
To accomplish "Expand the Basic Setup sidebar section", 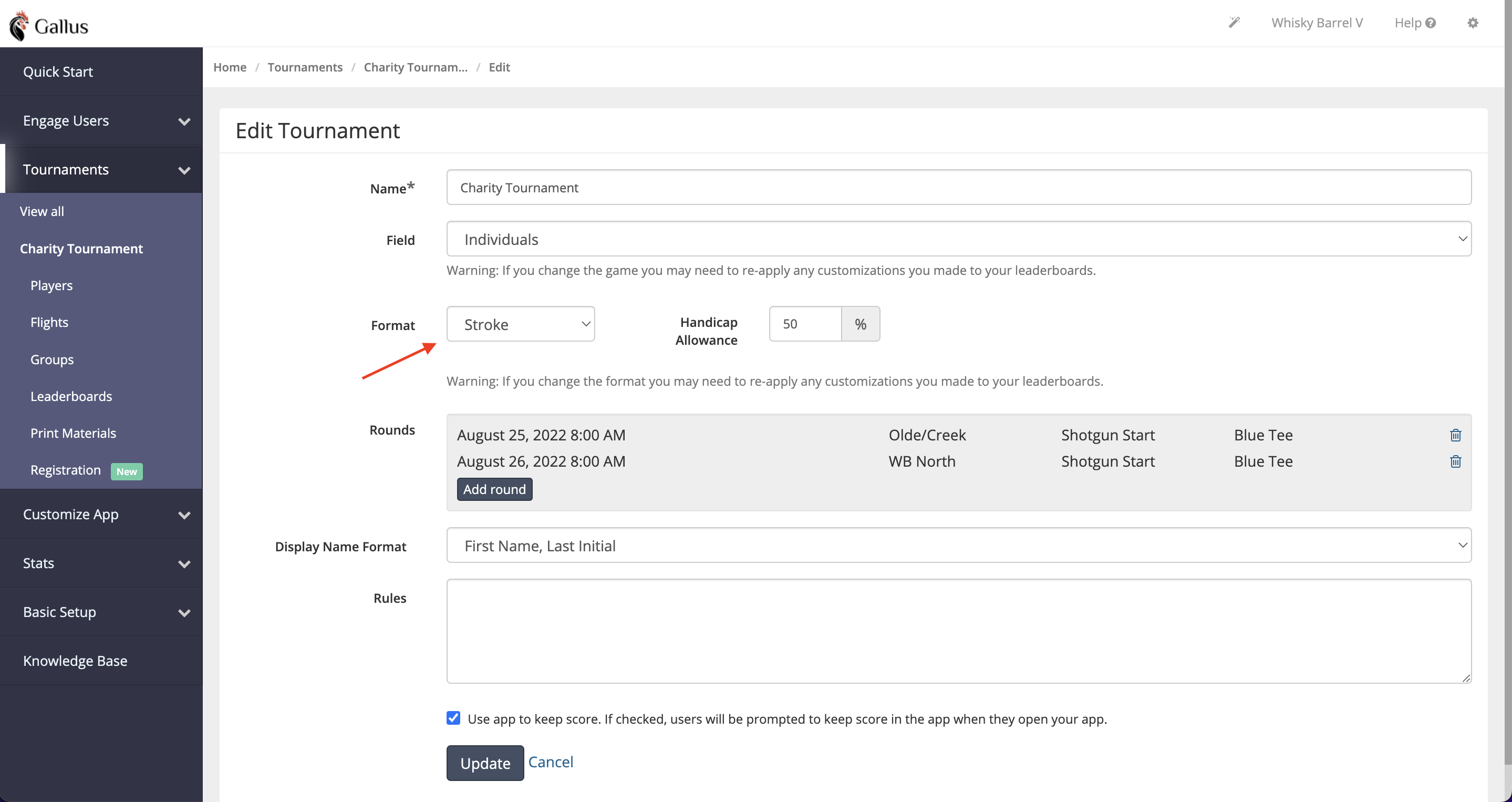I will point(101,611).
